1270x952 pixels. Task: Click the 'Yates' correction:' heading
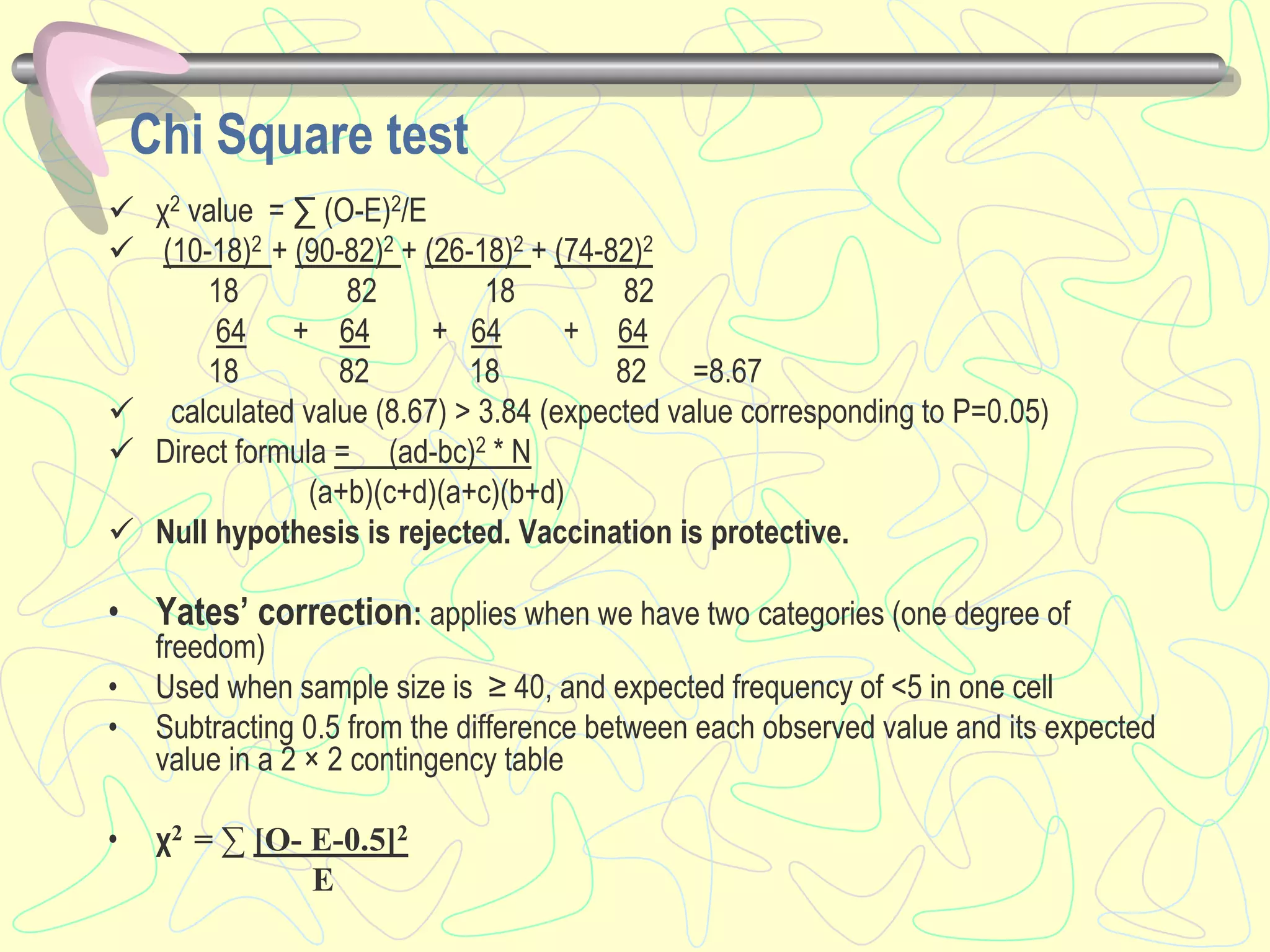tap(289, 612)
